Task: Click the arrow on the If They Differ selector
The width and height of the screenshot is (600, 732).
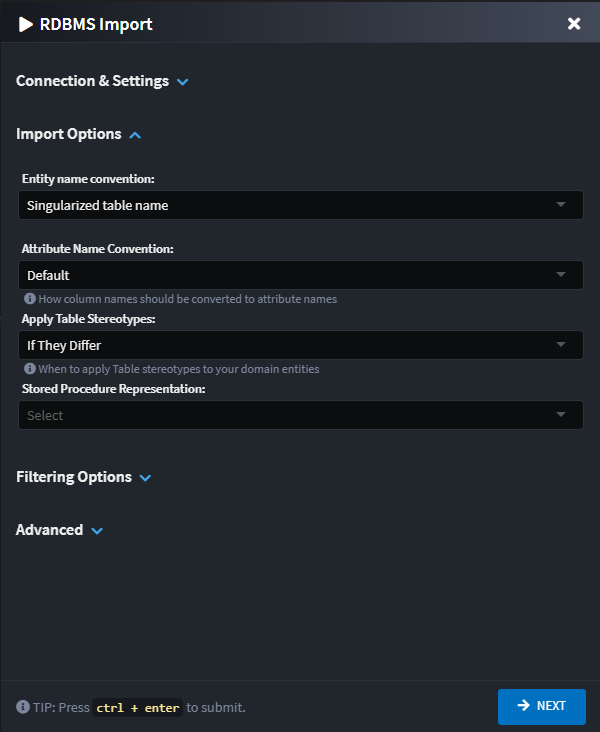Action: pyautogui.click(x=562, y=345)
